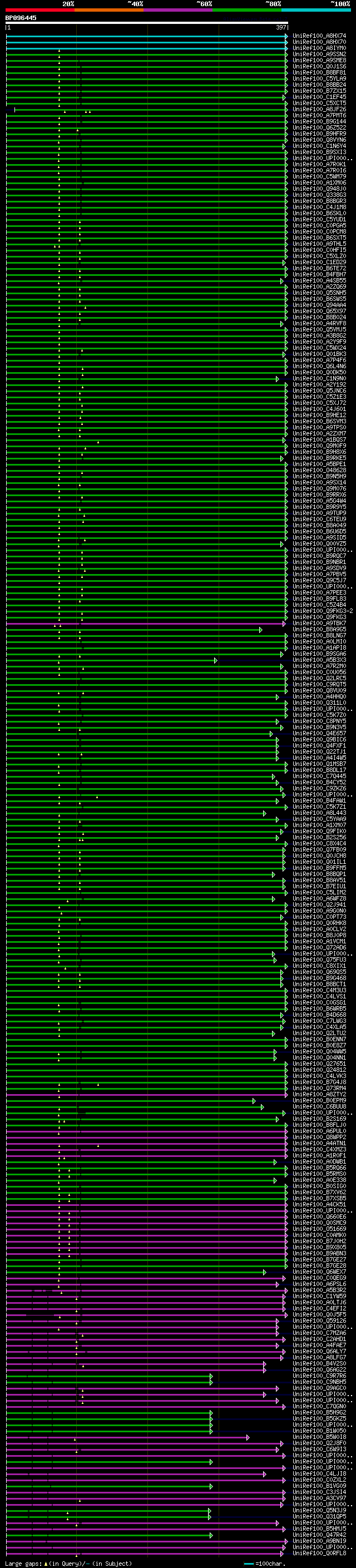Select hit label UniRef100_C9R7R6
The height and width of the screenshot is (1568, 356).
319,1376
